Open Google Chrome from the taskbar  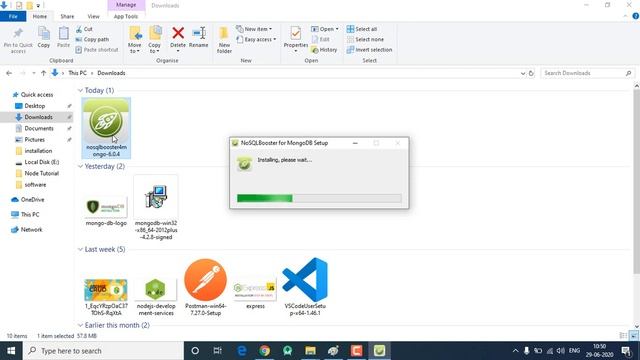pyautogui.click(x=264, y=351)
